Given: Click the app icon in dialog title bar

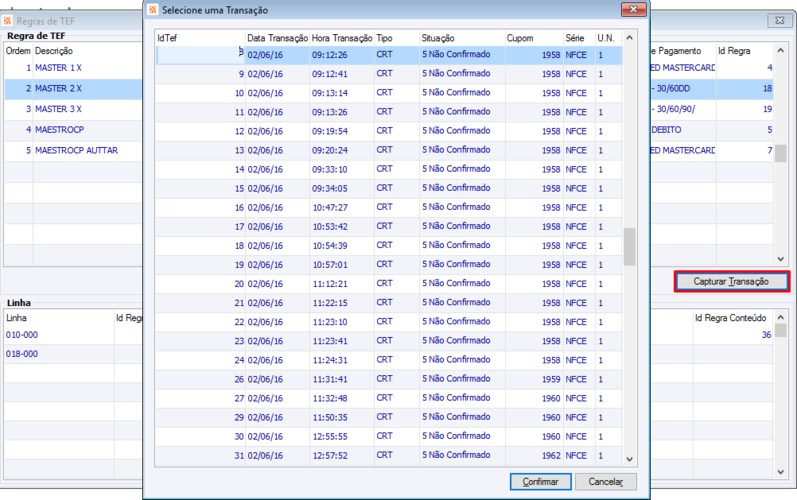Looking at the screenshot, I should 152,10.
